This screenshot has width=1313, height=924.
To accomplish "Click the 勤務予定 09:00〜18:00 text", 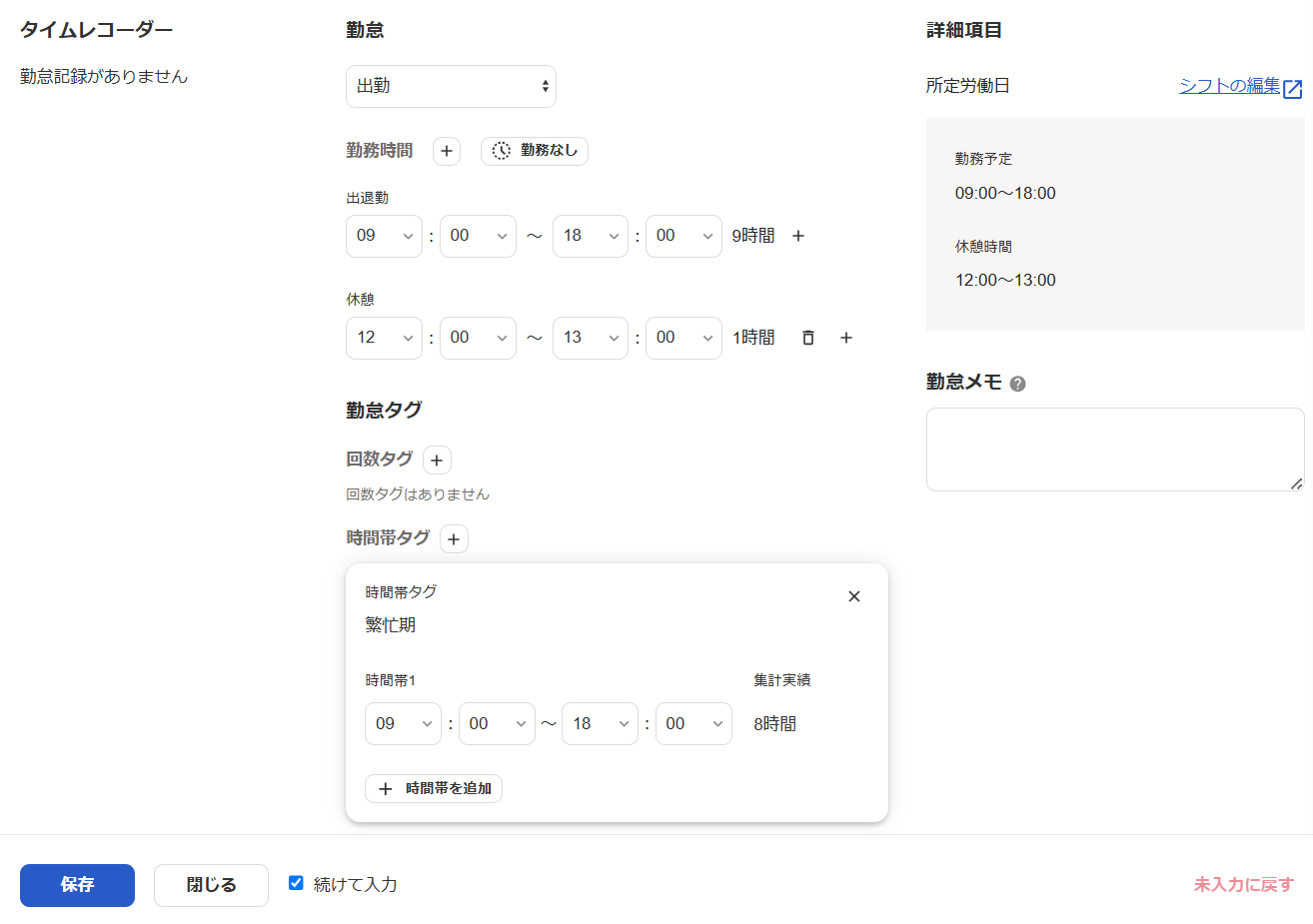I will pyautogui.click(x=1005, y=194).
